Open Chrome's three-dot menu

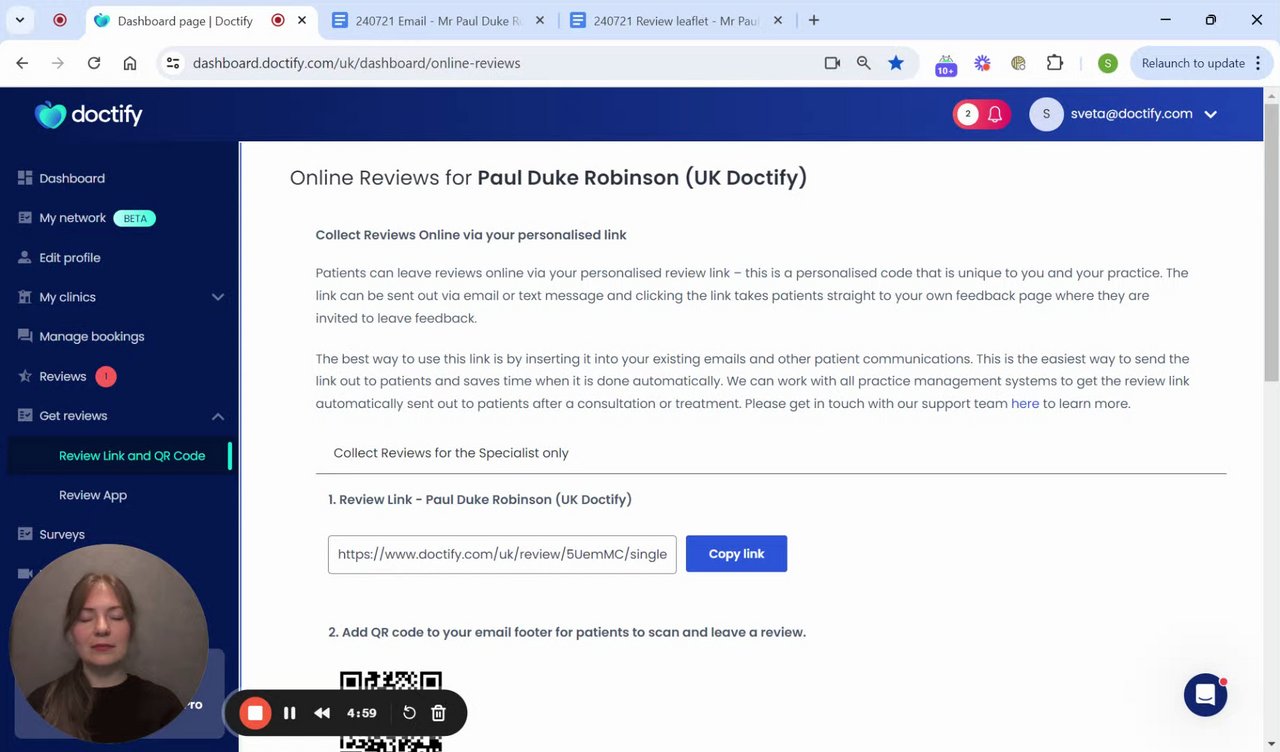coord(1258,63)
